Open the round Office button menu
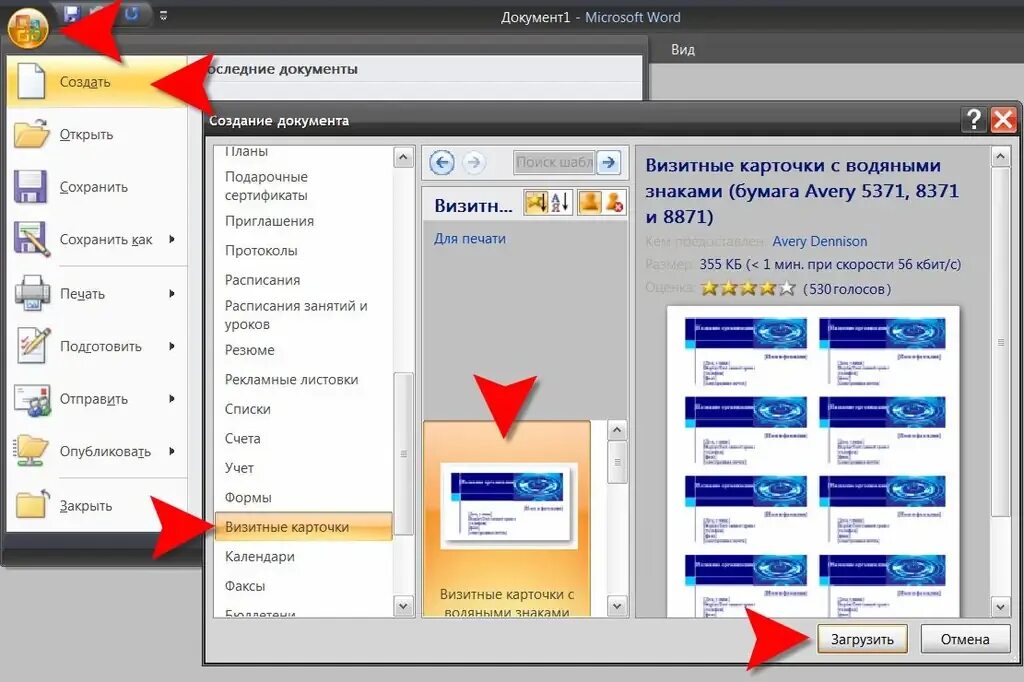 (x=28, y=27)
